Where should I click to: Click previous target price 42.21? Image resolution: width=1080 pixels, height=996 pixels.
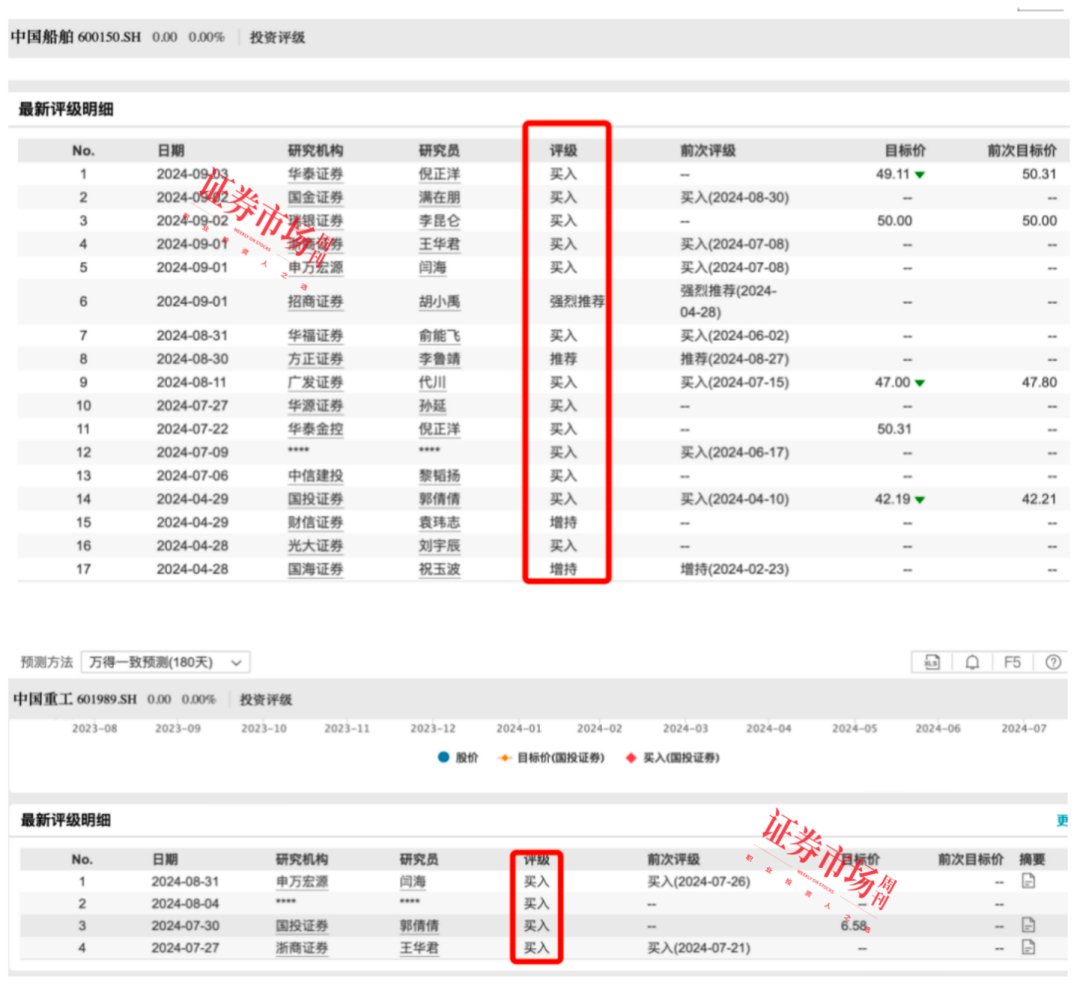(1039, 499)
